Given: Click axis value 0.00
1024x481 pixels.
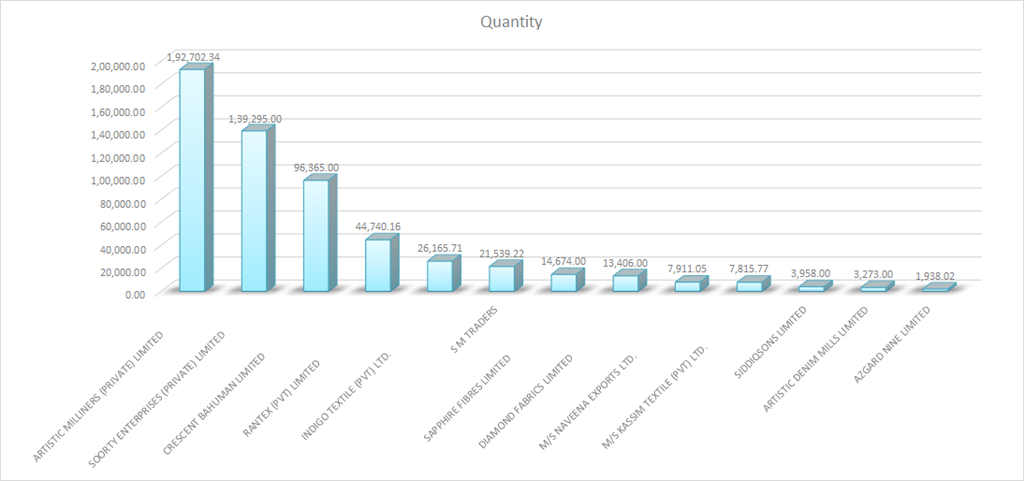Looking at the screenshot, I should (135, 294).
